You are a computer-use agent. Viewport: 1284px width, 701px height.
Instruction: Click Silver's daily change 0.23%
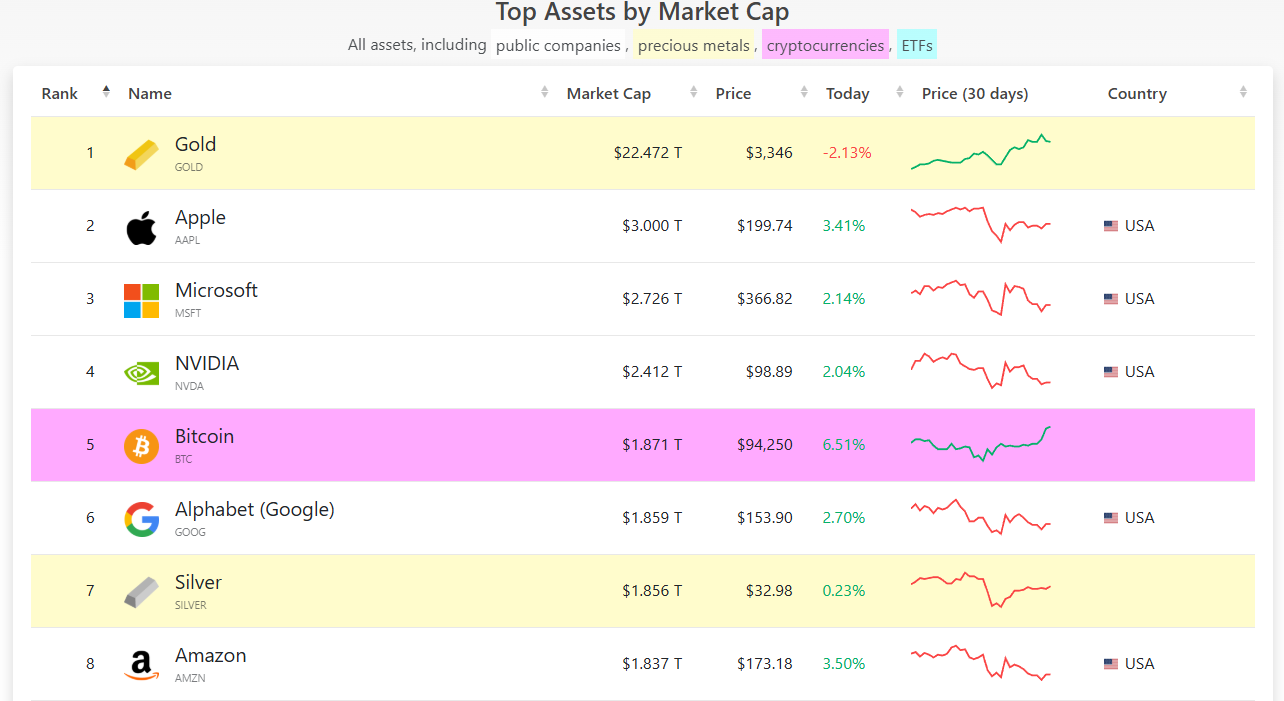tap(844, 591)
